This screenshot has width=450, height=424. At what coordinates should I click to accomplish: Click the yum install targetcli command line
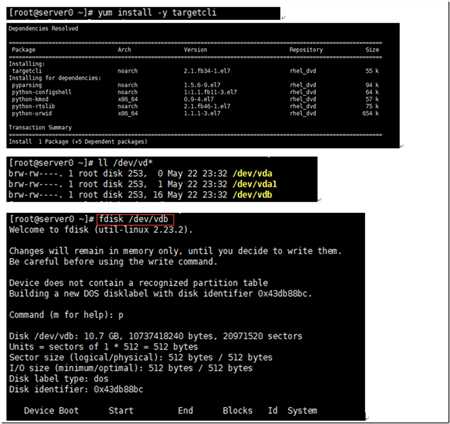click(x=112, y=13)
